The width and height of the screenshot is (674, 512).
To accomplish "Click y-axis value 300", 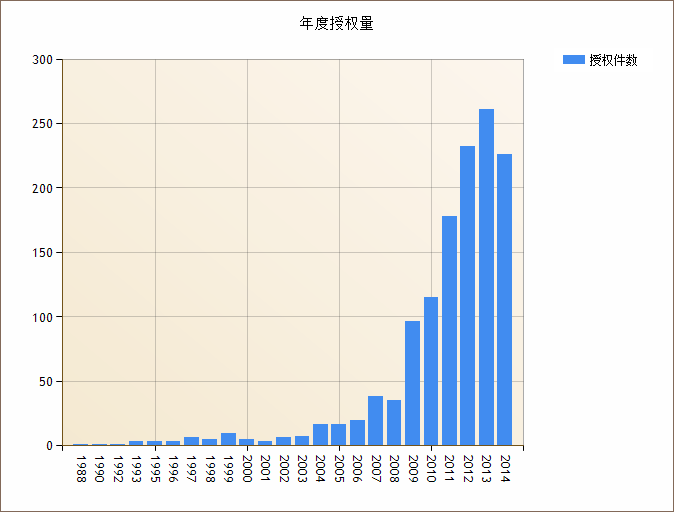I will coord(43,60).
